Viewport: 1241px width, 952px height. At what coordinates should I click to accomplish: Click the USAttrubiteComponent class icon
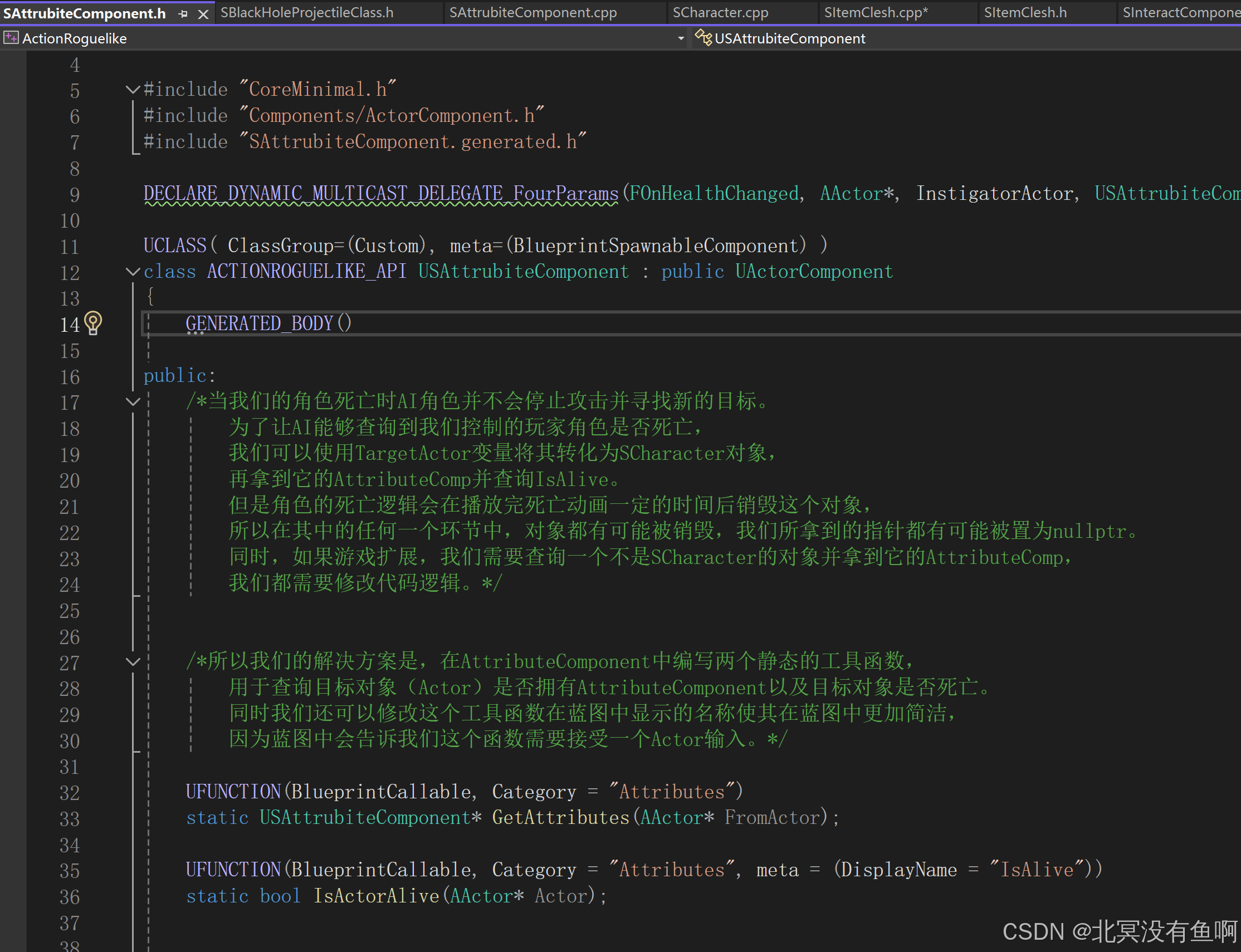(x=703, y=38)
